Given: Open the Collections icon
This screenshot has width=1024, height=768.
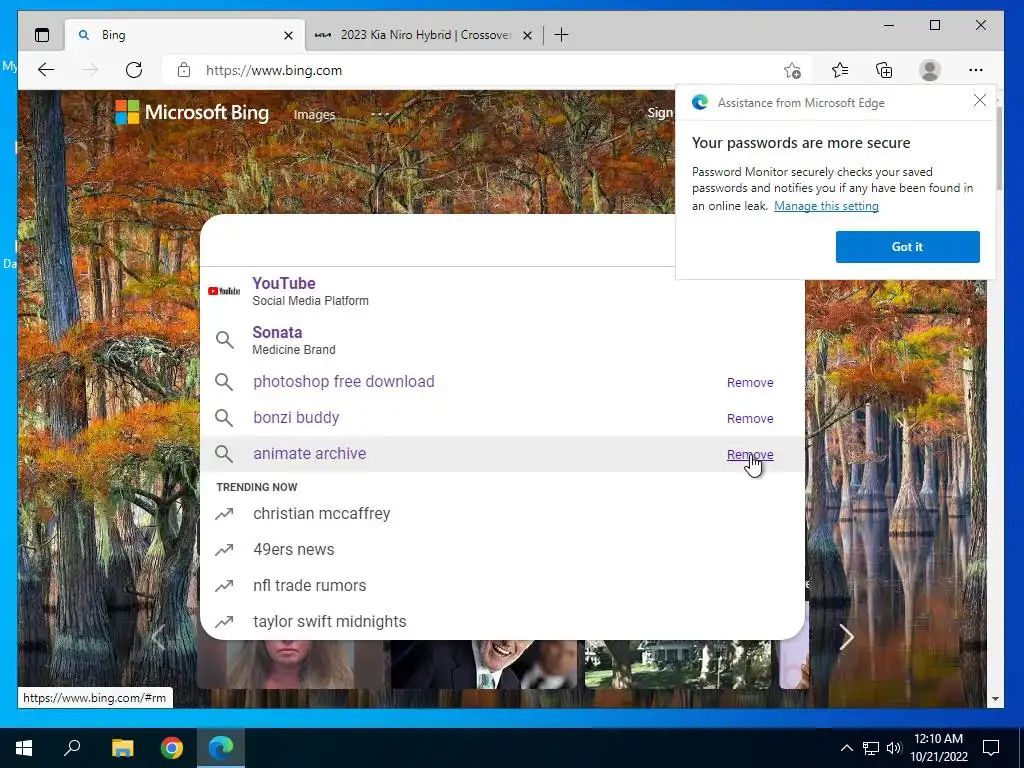Looking at the screenshot, I should [884, 70].
